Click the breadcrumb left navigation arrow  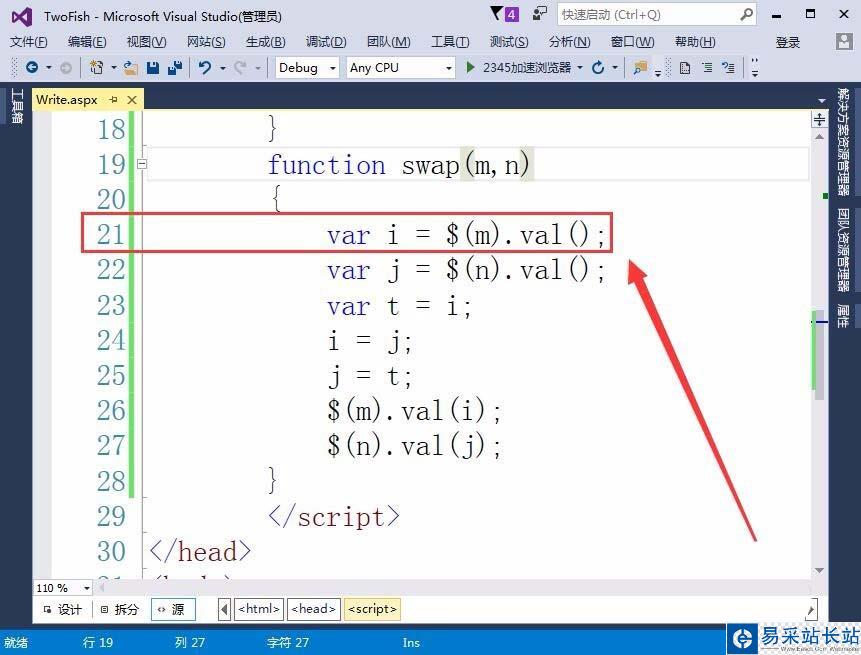[x=225, y=609]
